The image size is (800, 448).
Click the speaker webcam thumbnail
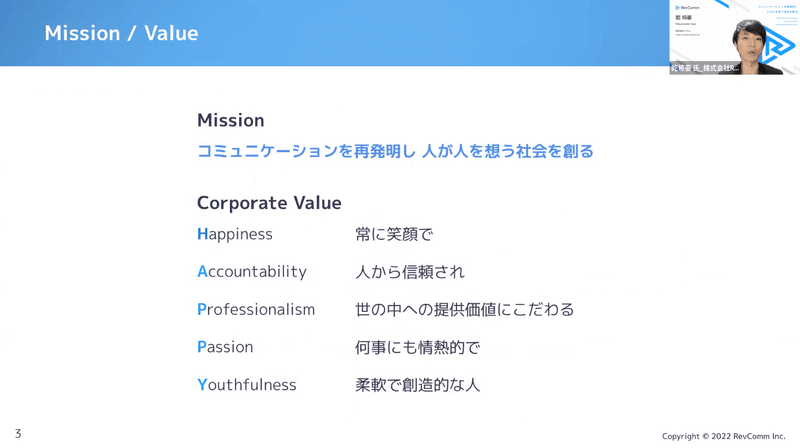[734, 37]
